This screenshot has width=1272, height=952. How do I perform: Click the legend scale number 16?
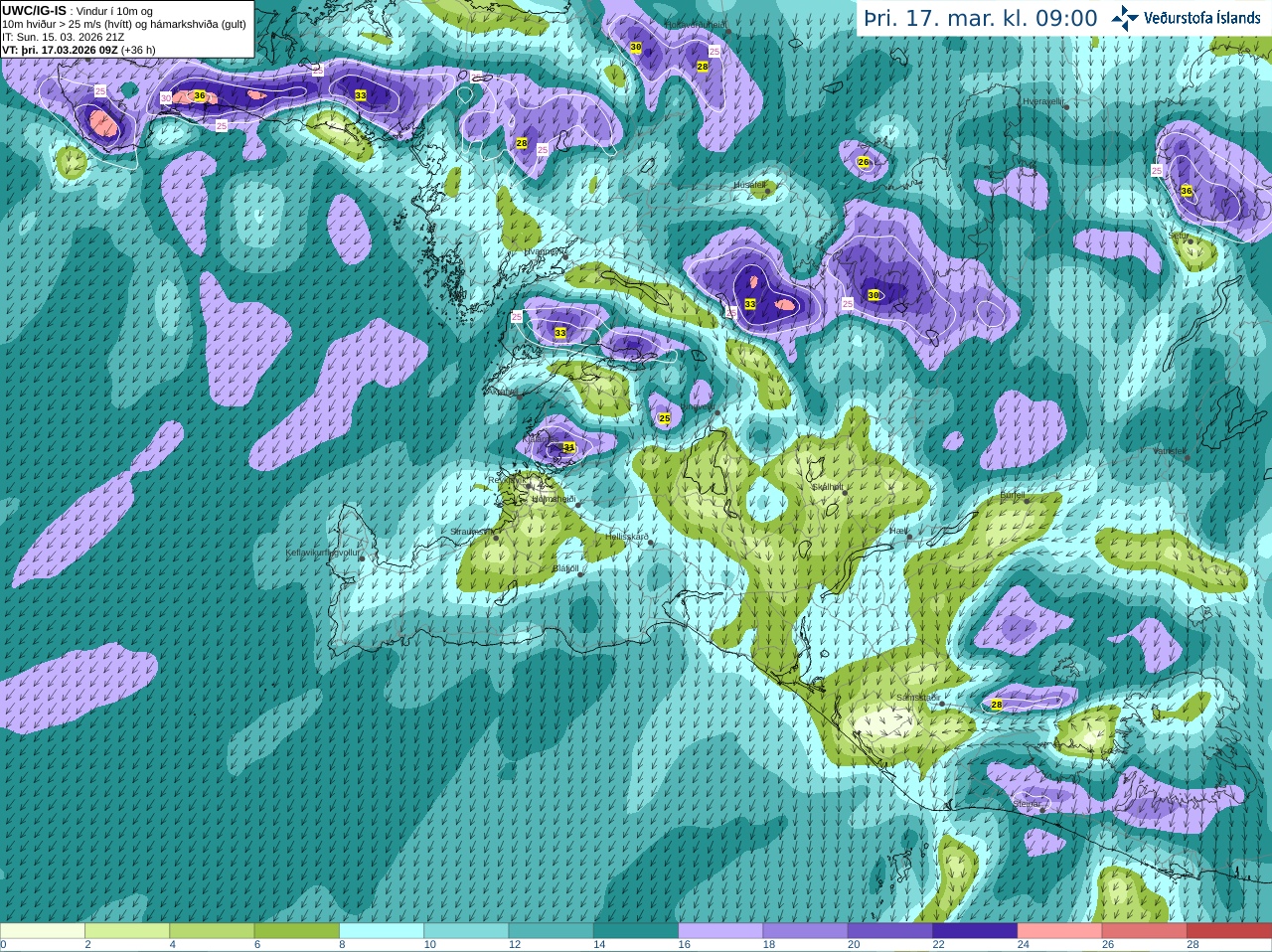coord(684,944)
